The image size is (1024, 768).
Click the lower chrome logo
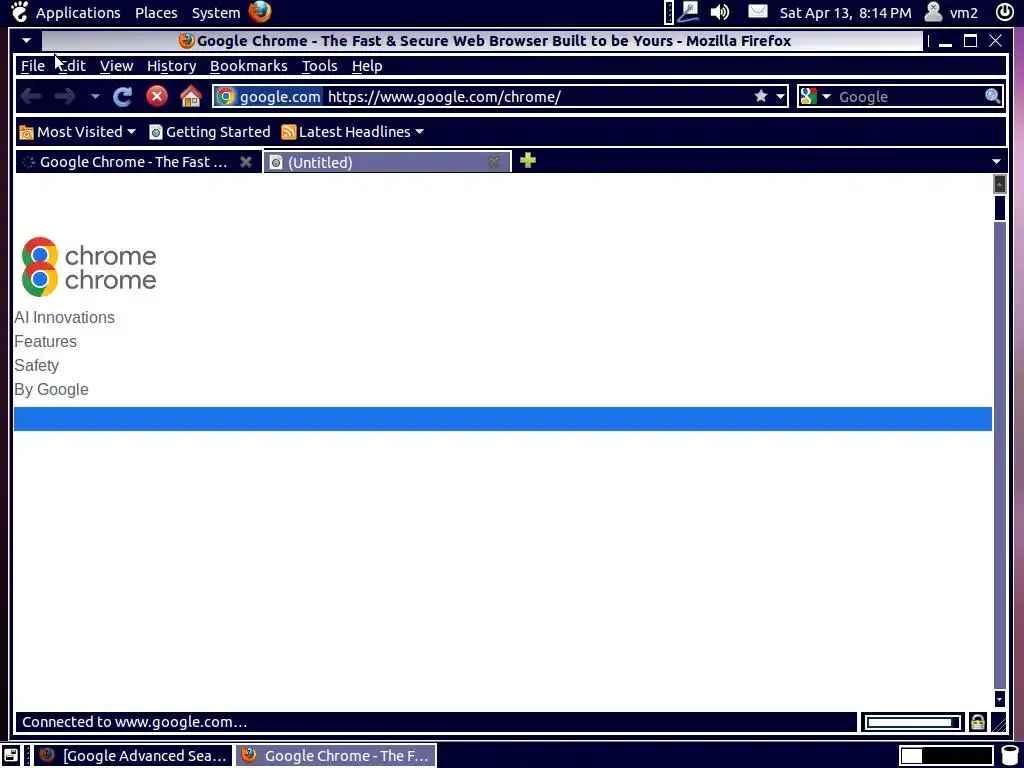[x=89, y=280]
